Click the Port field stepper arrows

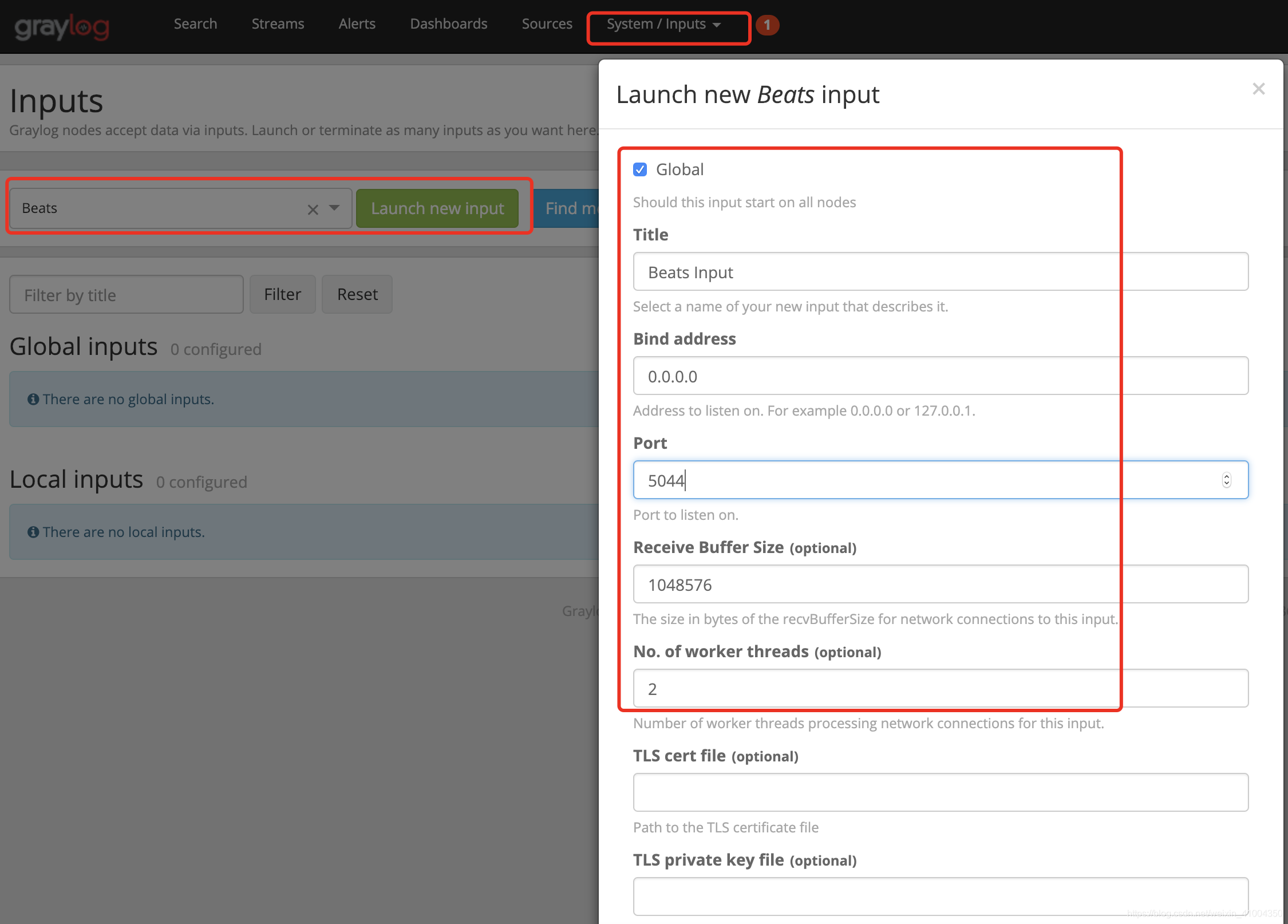click(1226, 480)
